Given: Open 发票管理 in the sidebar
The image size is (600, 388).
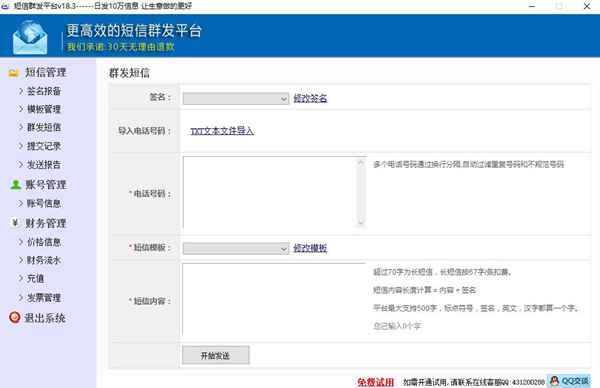Looking at the screenshot, I should coord(44,298).
